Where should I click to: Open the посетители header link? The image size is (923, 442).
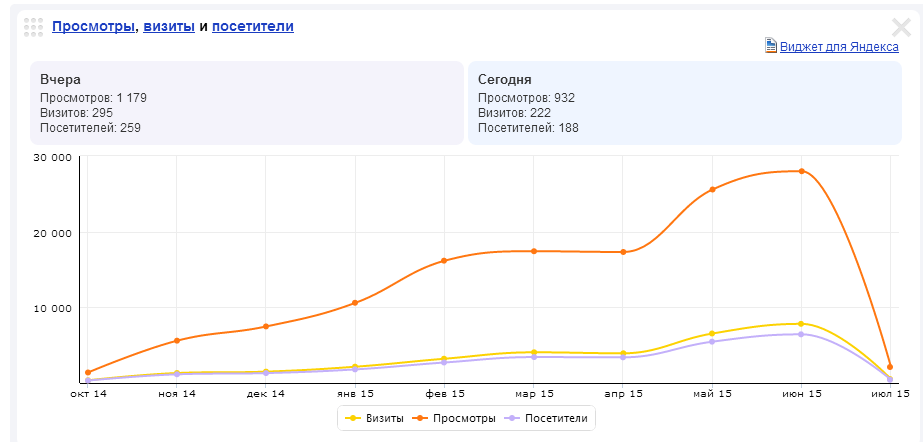pos(252,26)
